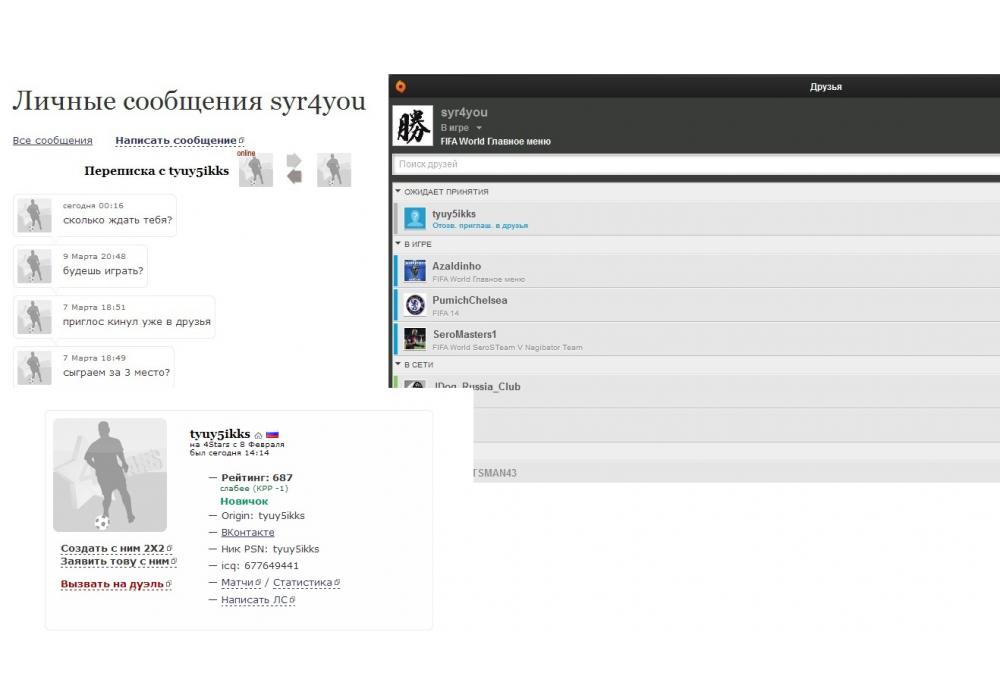Open the 'Все сообщения' link
The width and height of the screenshot is (1000, 700).
pos(52,140)
